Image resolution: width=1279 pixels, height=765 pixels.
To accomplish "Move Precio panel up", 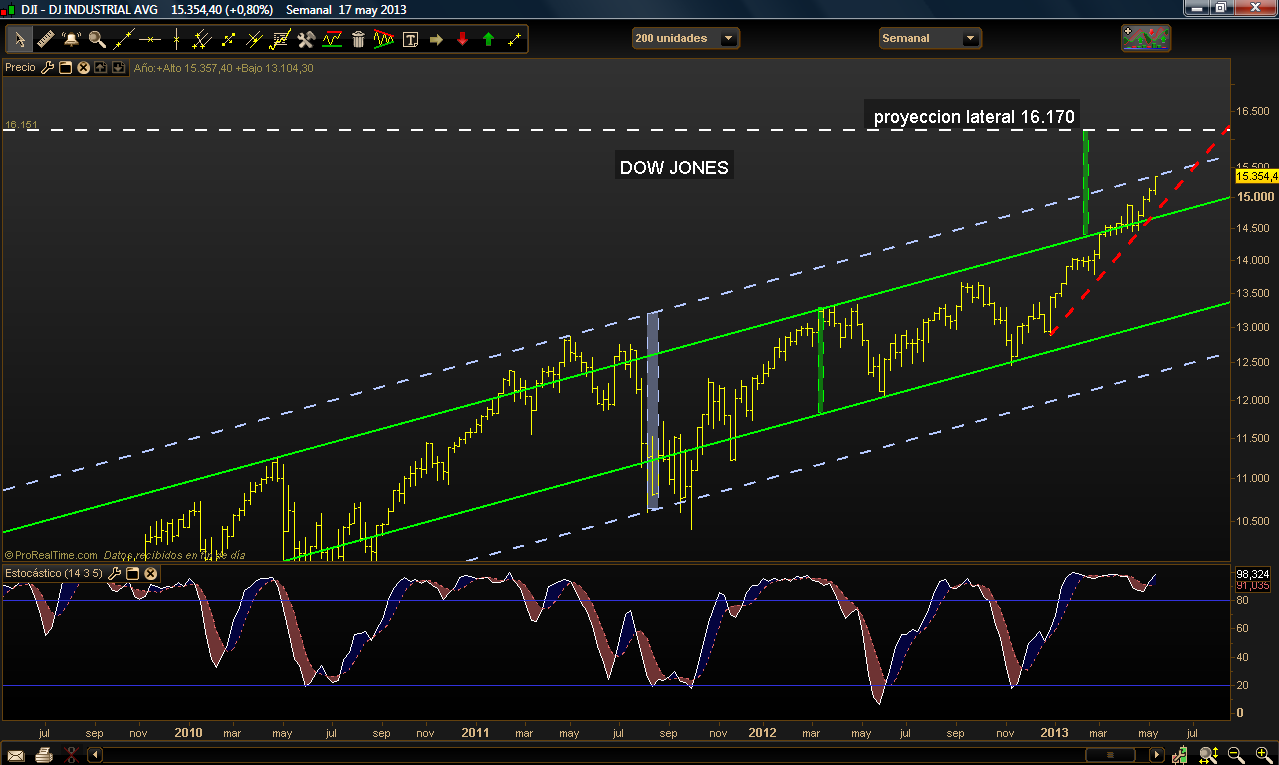I will click(x=101, y=68).
